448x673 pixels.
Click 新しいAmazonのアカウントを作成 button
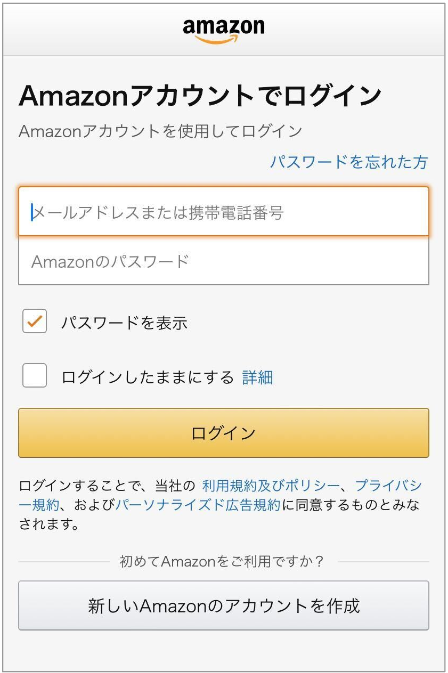(x=224, y=606)
